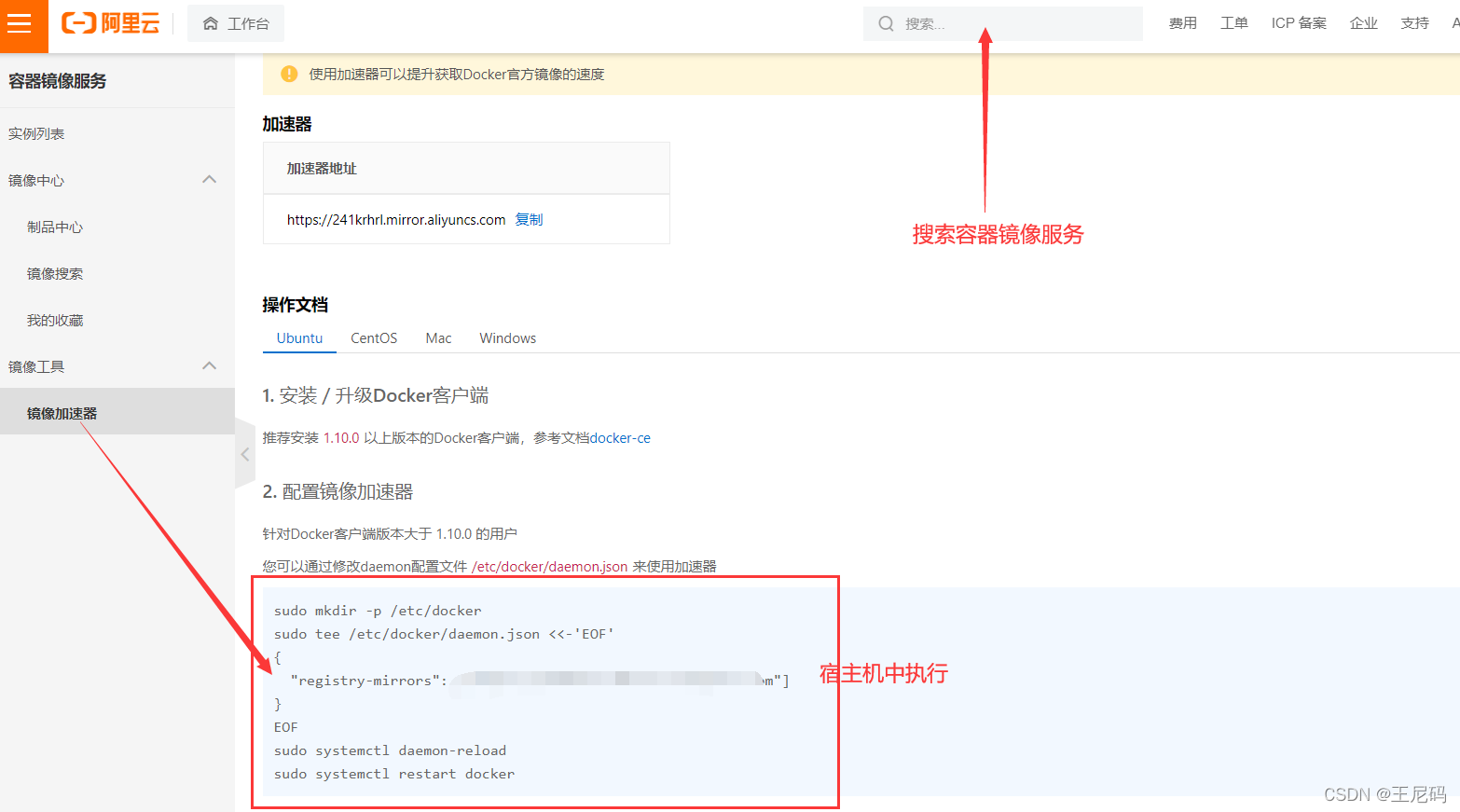
Task: Click the Aliyun logo
Action: (110, 23)
